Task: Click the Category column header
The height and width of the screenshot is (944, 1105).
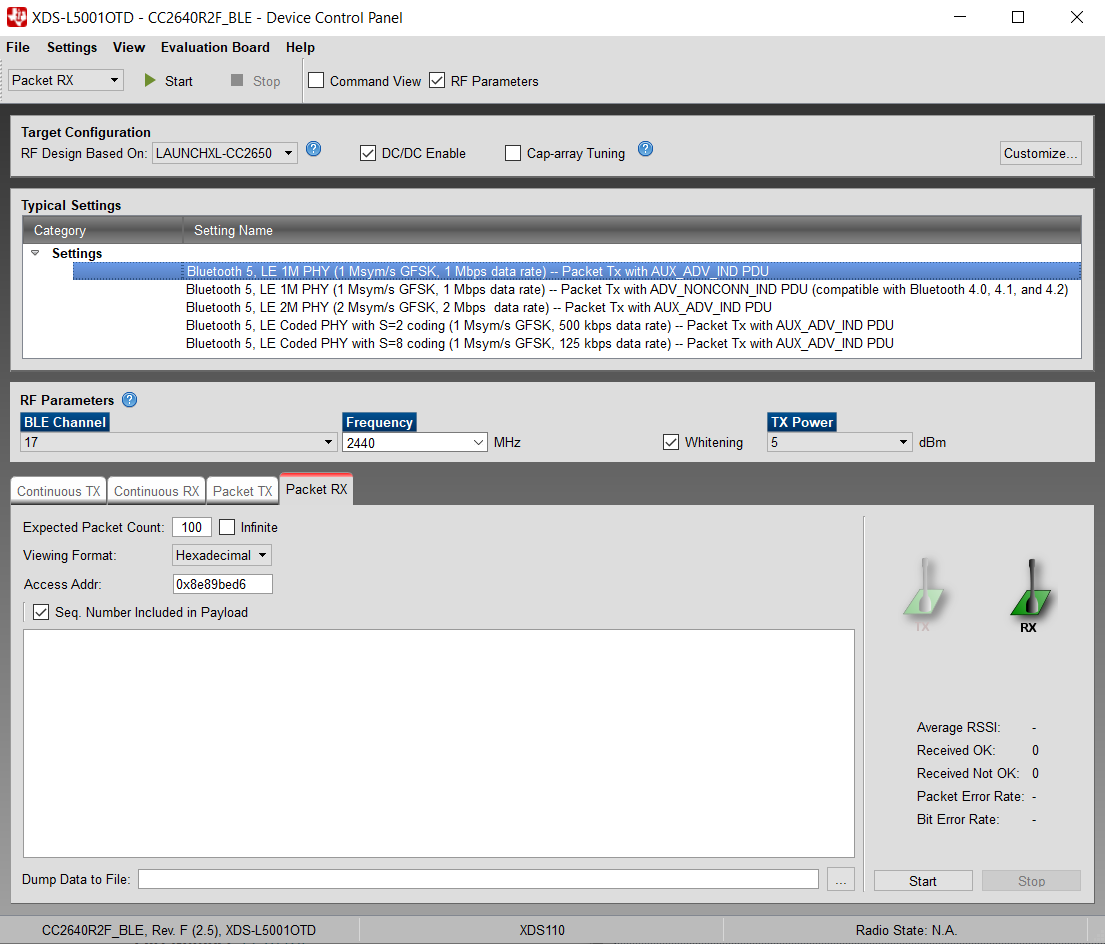Action: (103, 230)
